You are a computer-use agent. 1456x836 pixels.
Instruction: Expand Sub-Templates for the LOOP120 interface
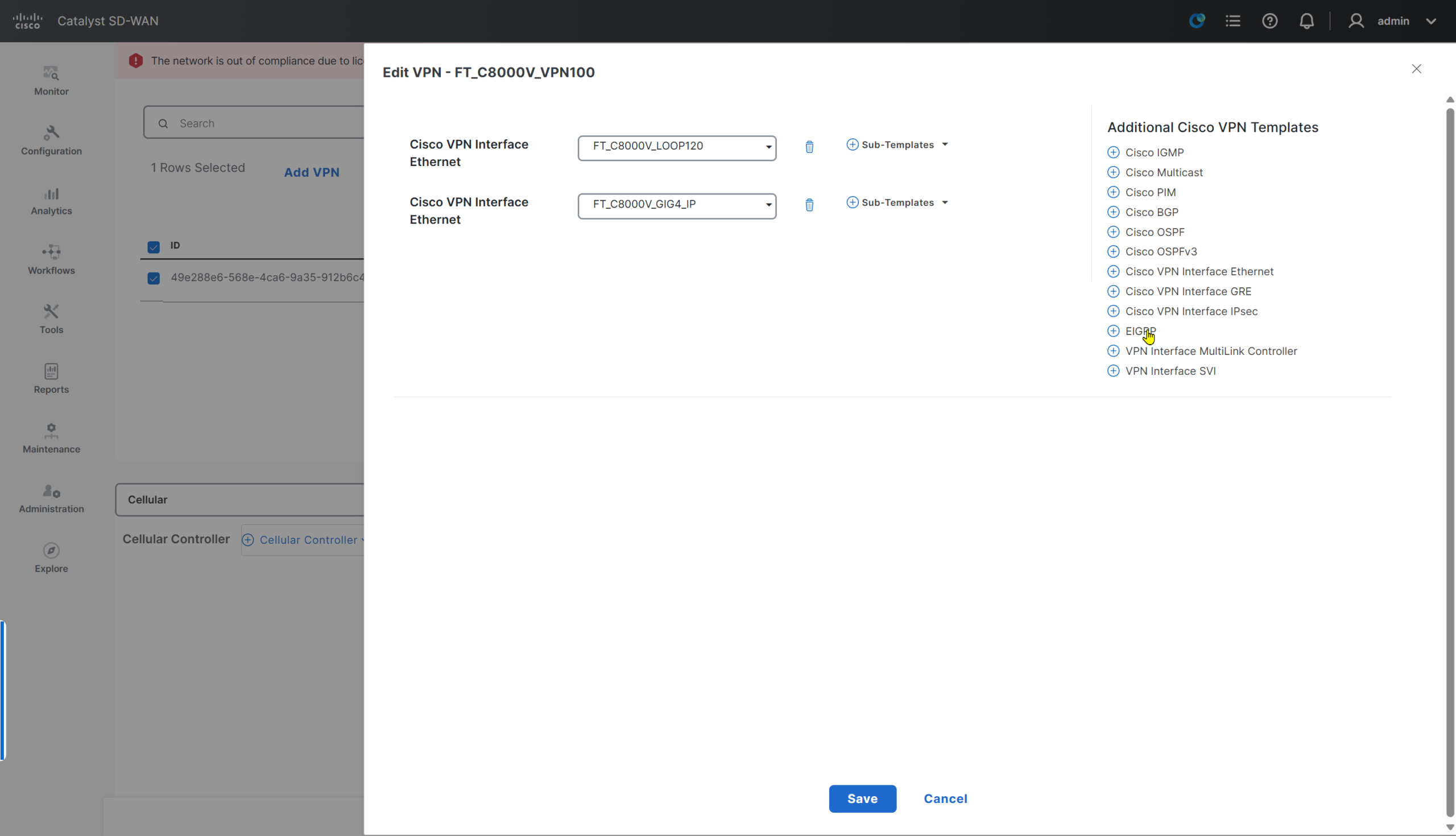pos(897,144)
